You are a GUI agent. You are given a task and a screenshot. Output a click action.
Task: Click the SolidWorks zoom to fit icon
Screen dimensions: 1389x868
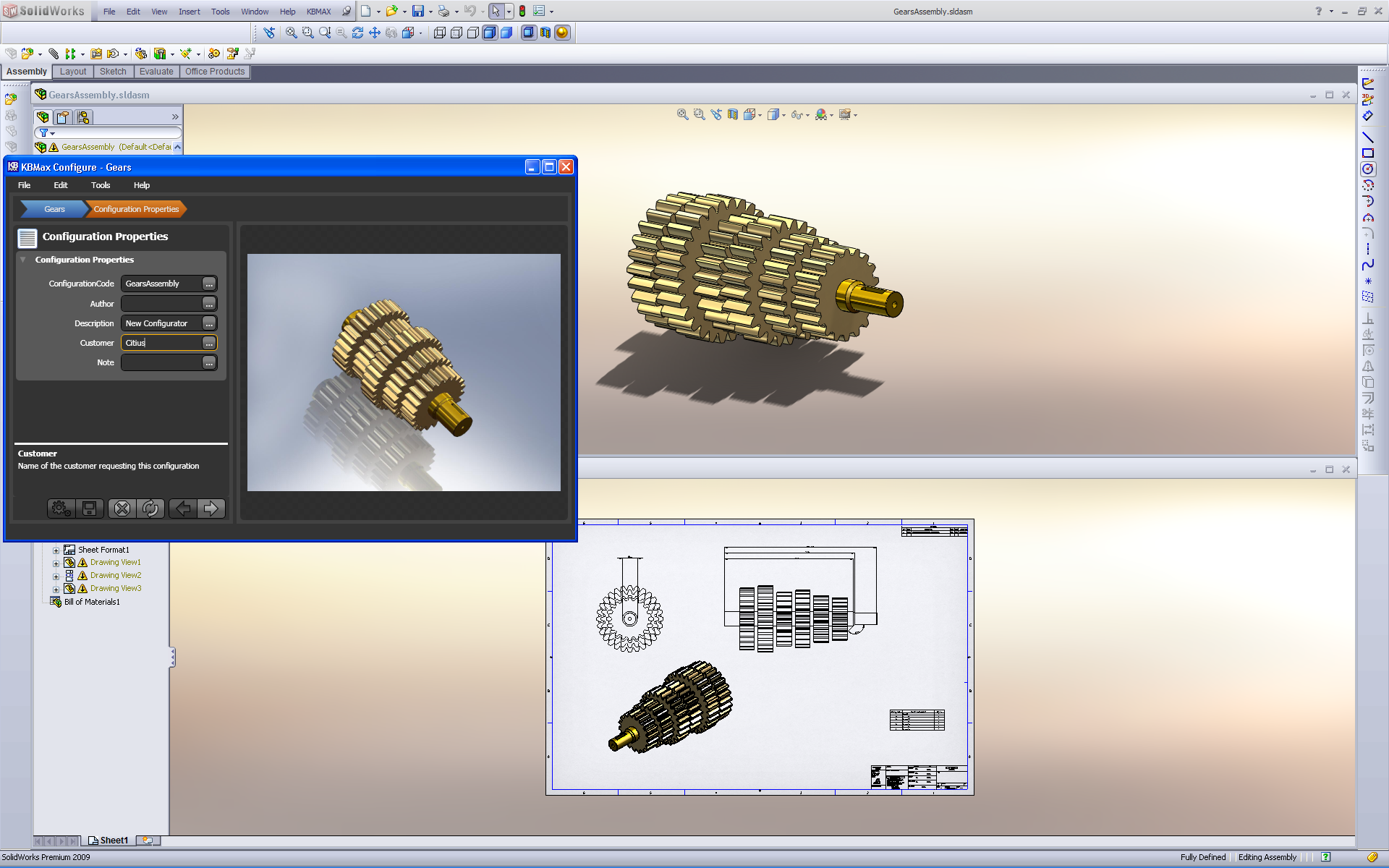tap(288, 33)
